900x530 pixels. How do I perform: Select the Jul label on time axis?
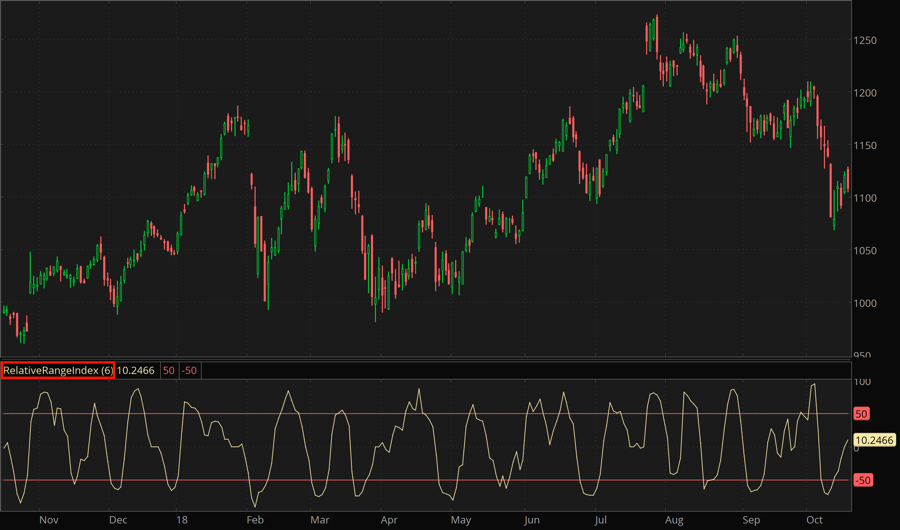(x=600, y=520)
